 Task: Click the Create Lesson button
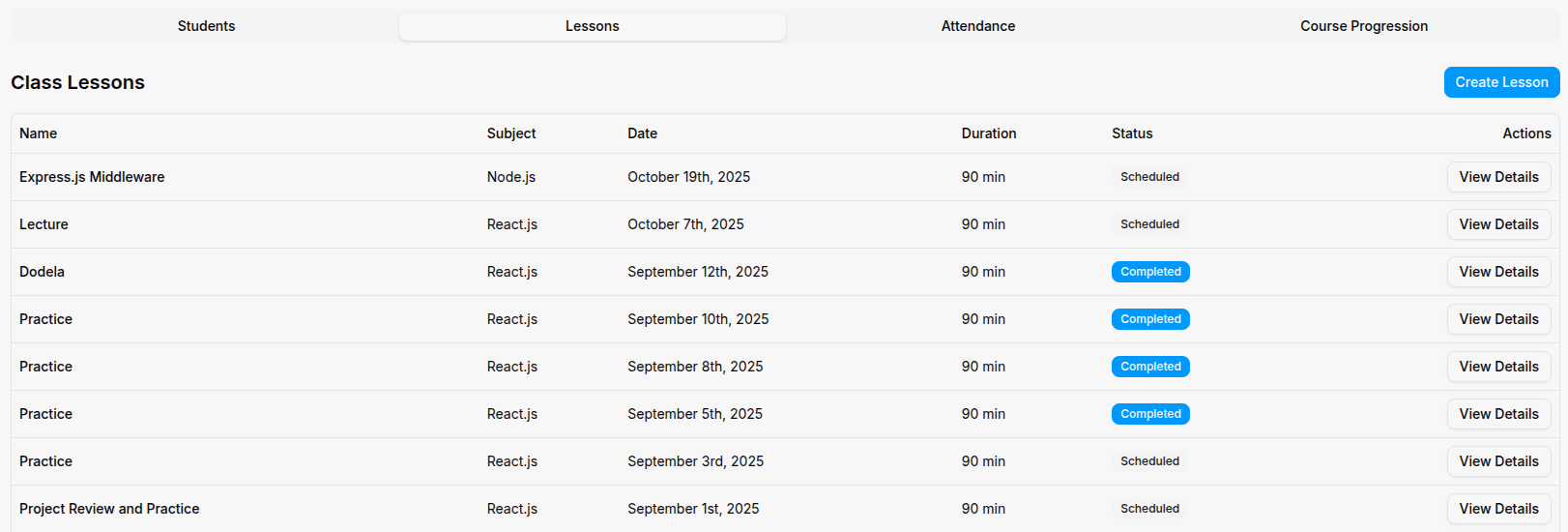click(x=1500, y=82)
